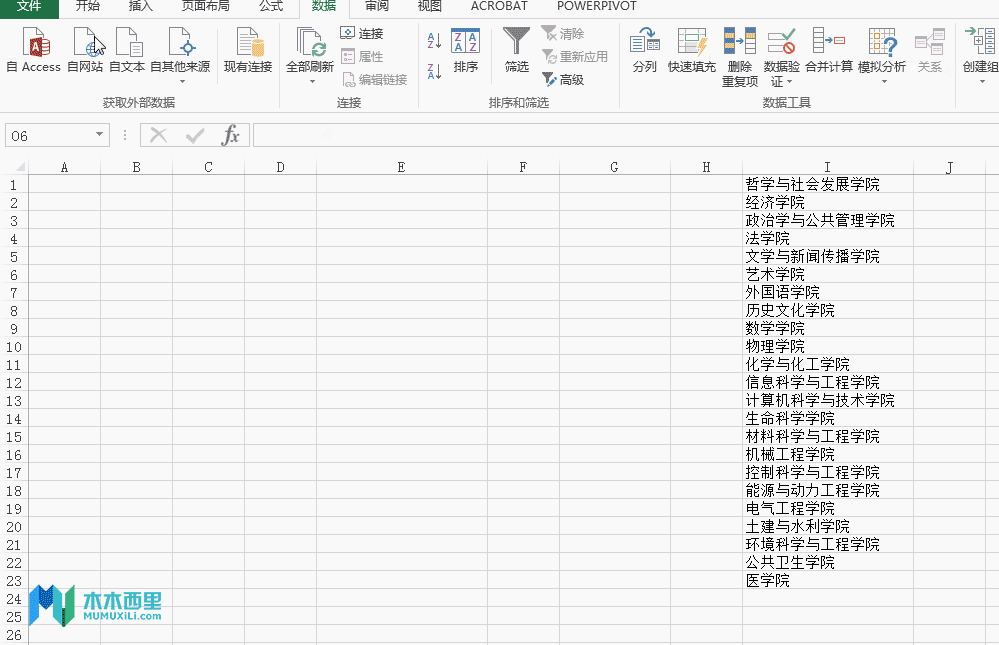Switch to the POWERPIVOT tab

coord(596,6)
